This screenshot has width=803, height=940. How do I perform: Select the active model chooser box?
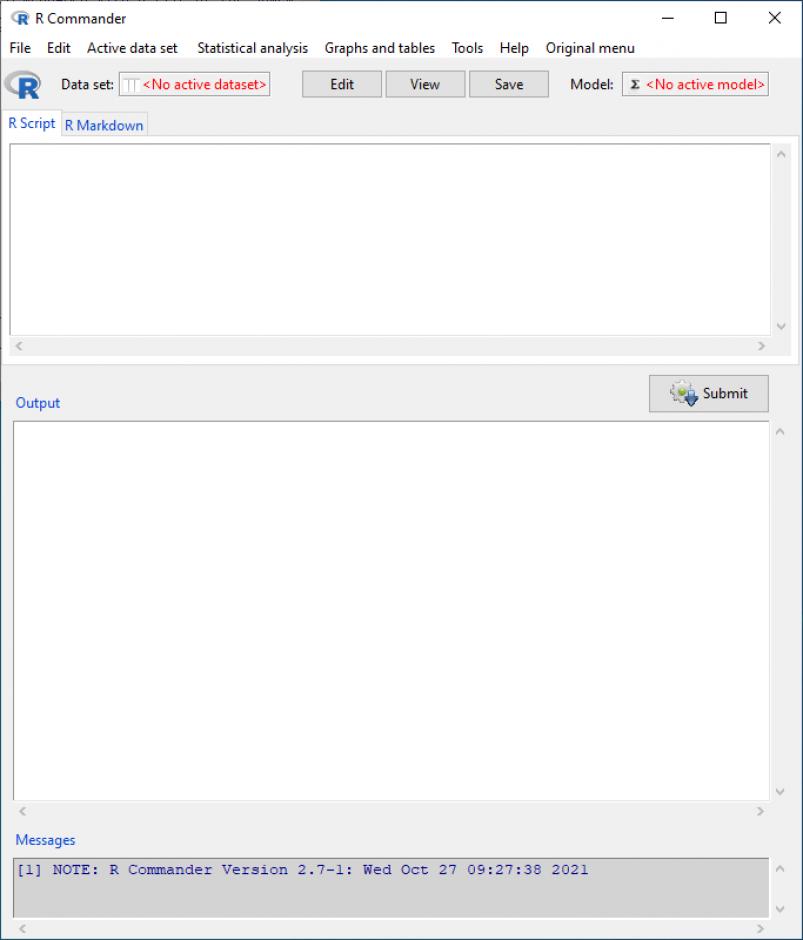(x=695, y=85)
